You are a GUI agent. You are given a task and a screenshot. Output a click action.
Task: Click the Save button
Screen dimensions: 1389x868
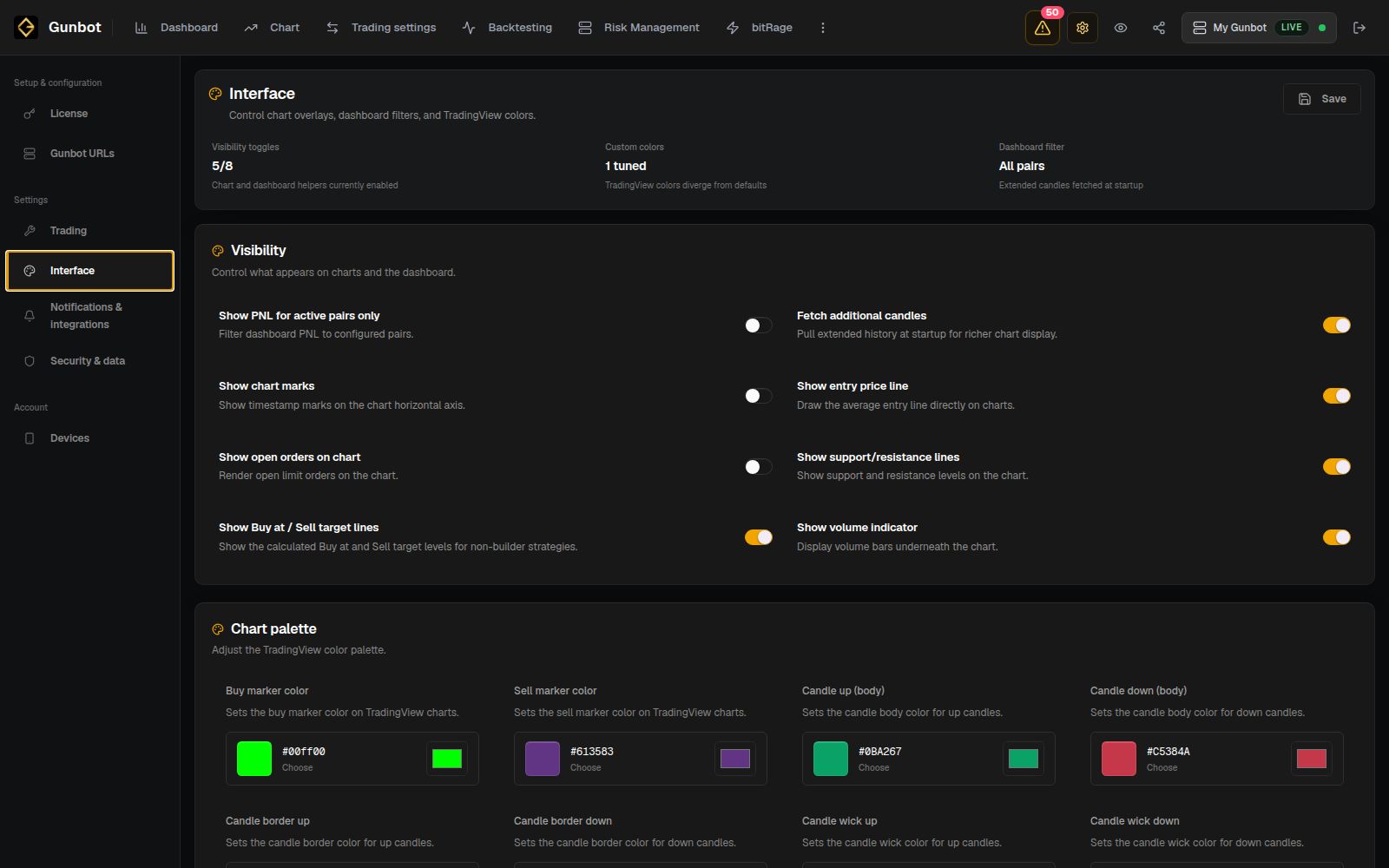click(x=1321, y=99)
